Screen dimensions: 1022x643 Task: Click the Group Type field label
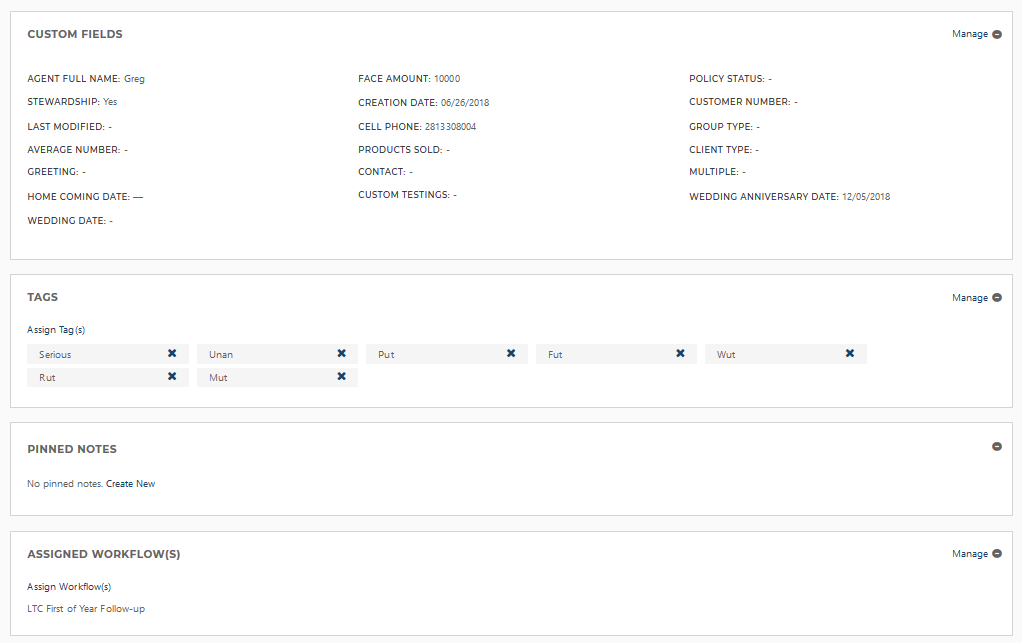tap(721, 126)
